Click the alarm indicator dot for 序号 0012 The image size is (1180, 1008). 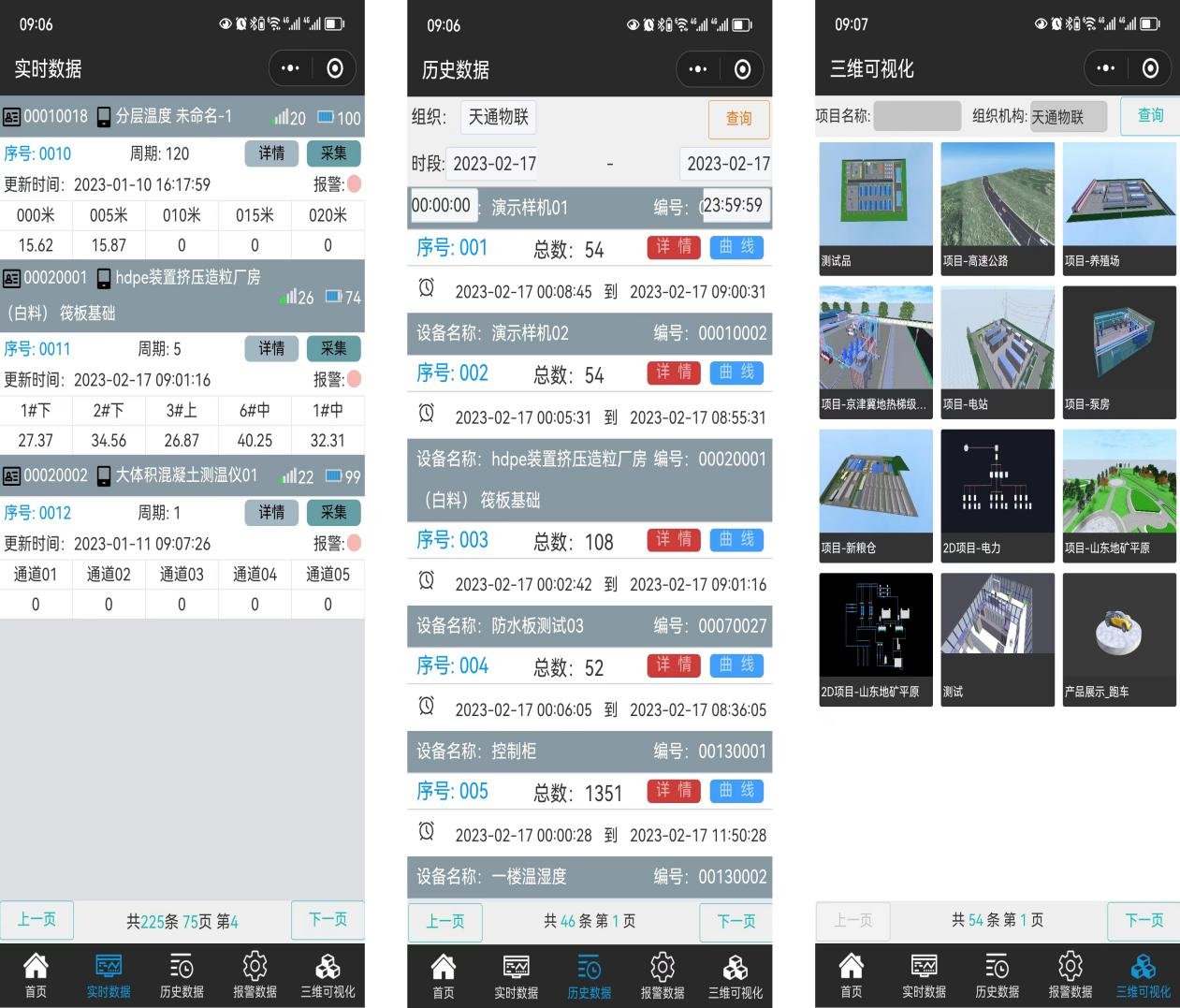pos(355,543)
